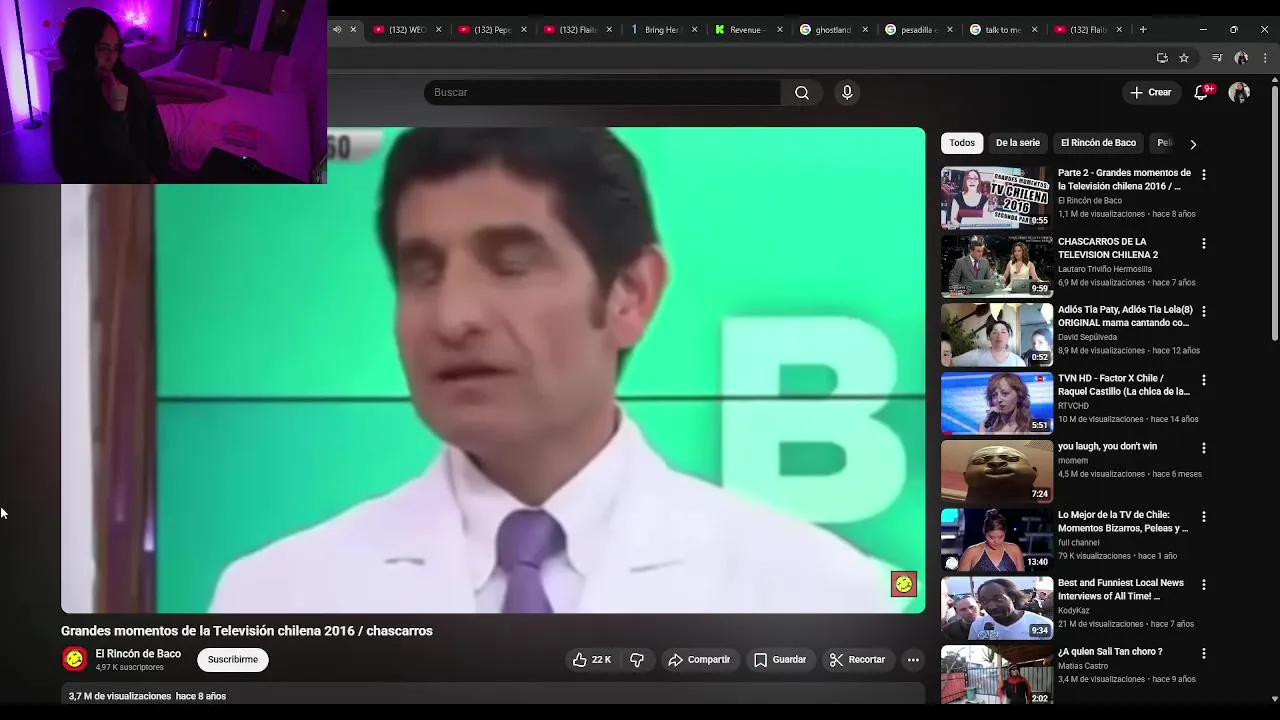Click inside the Buscar search field
Screen dimensions: 1280x720
pyautogui.click(x=602, y=93)
